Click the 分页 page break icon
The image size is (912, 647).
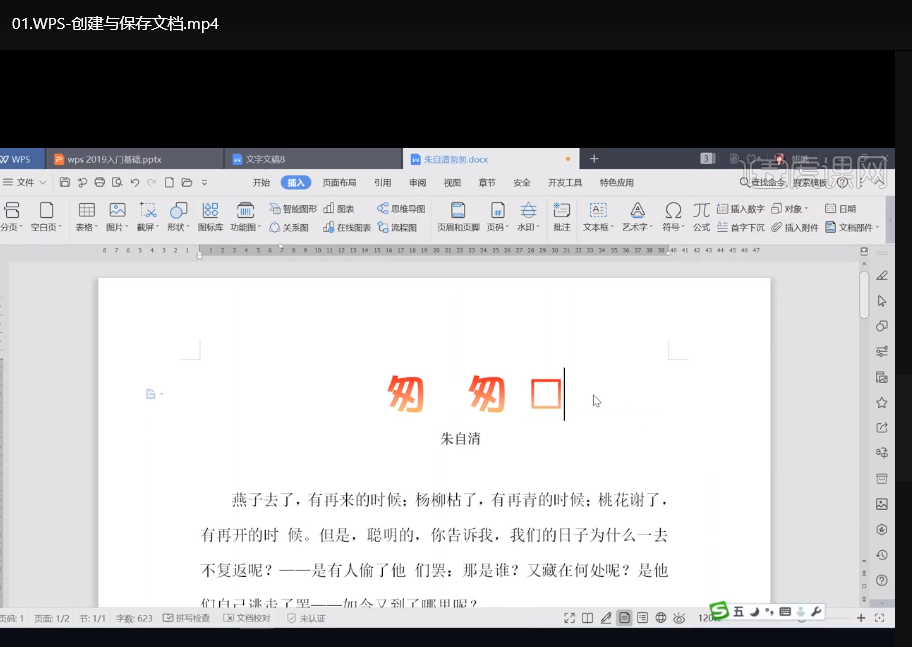click(11, 216)
